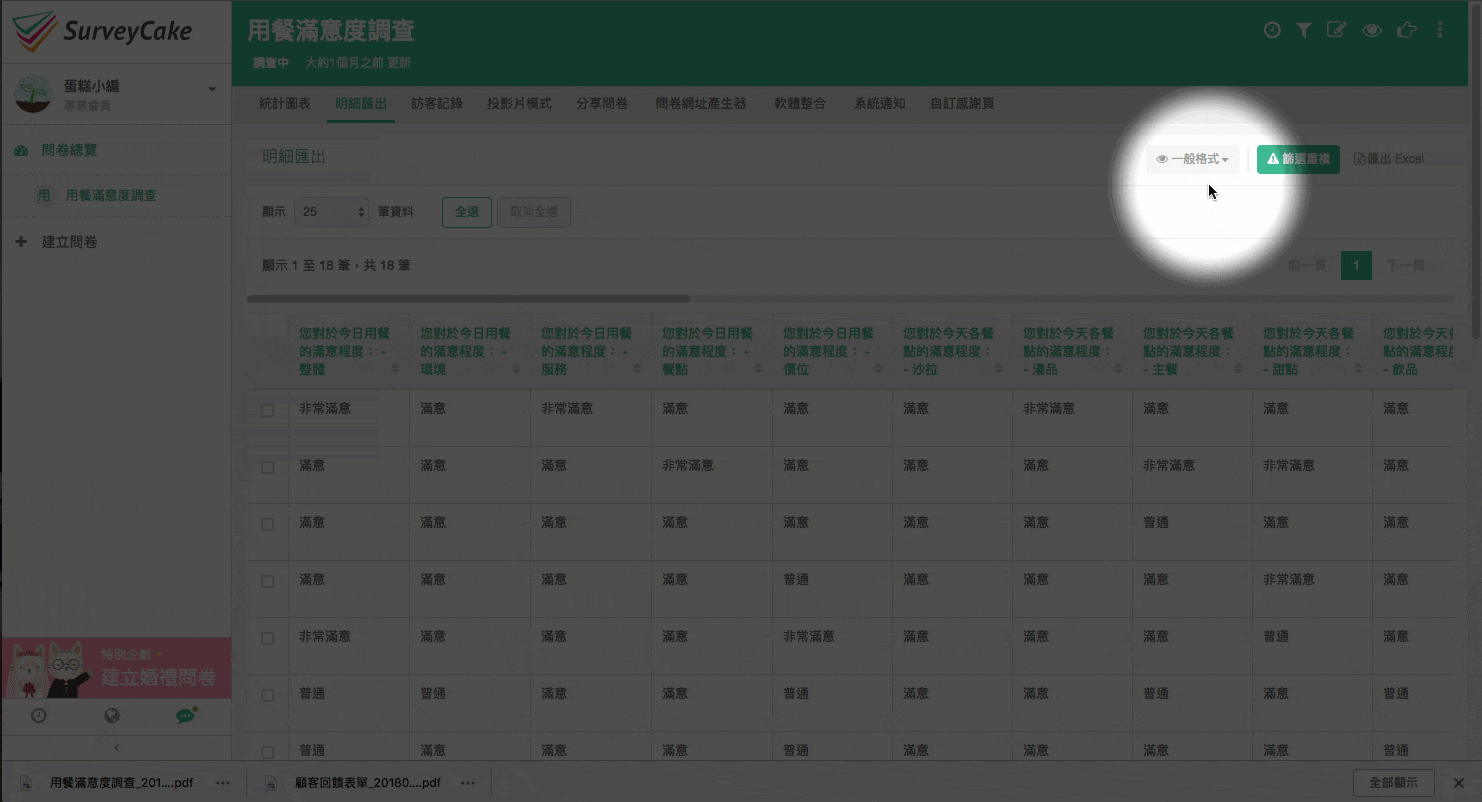Switch to the 自訂感謝頁 tab
The image size is (1482, 802).
(x=962, y=104)
